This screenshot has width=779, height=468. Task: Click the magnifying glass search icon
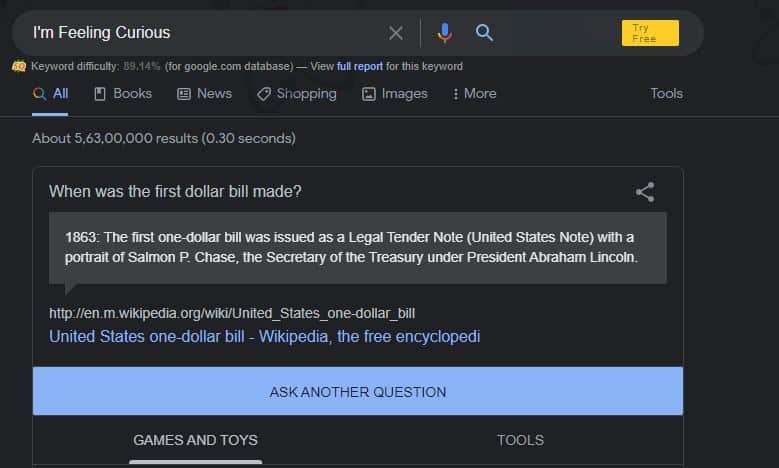pos(484,33)
